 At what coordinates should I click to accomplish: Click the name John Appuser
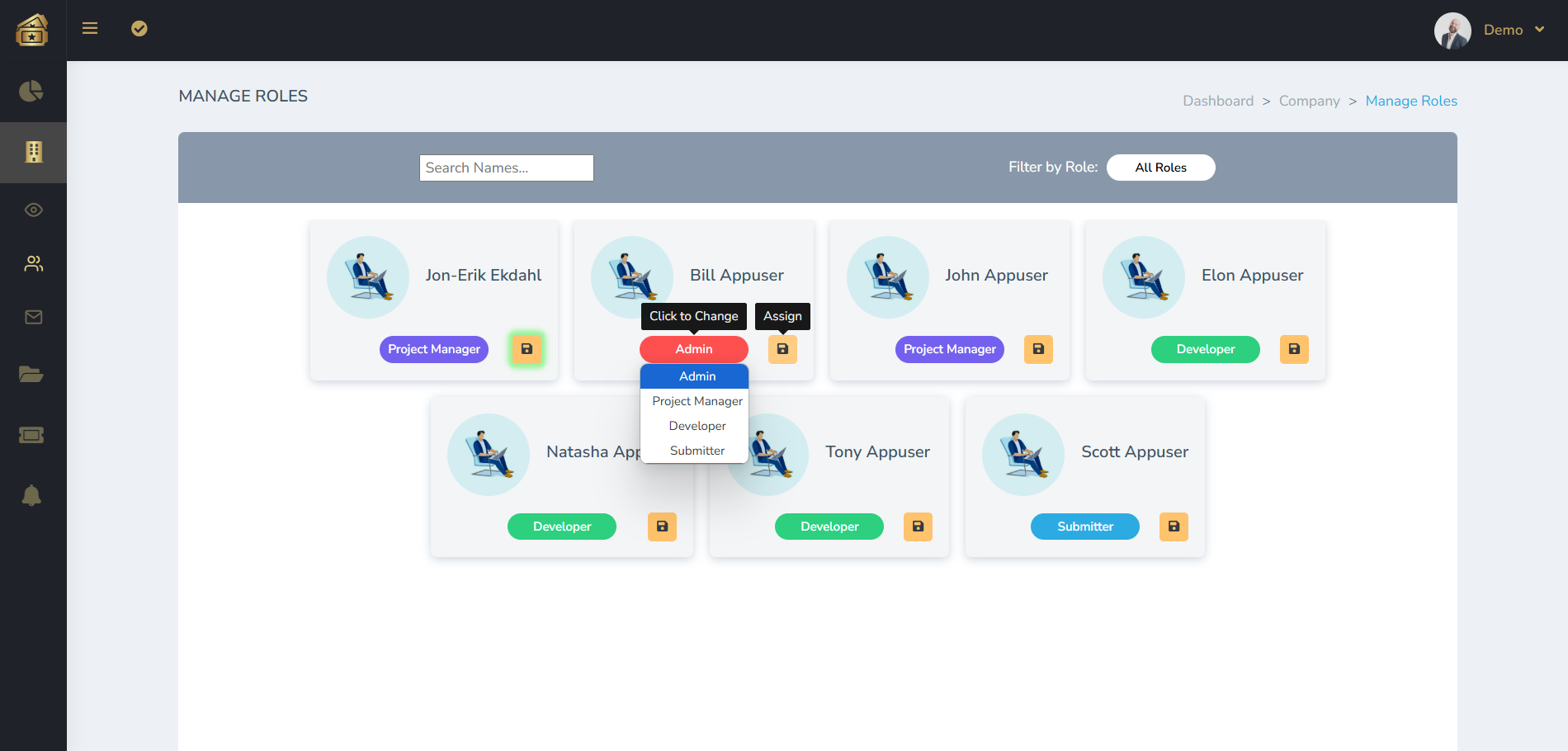[997, 275]
